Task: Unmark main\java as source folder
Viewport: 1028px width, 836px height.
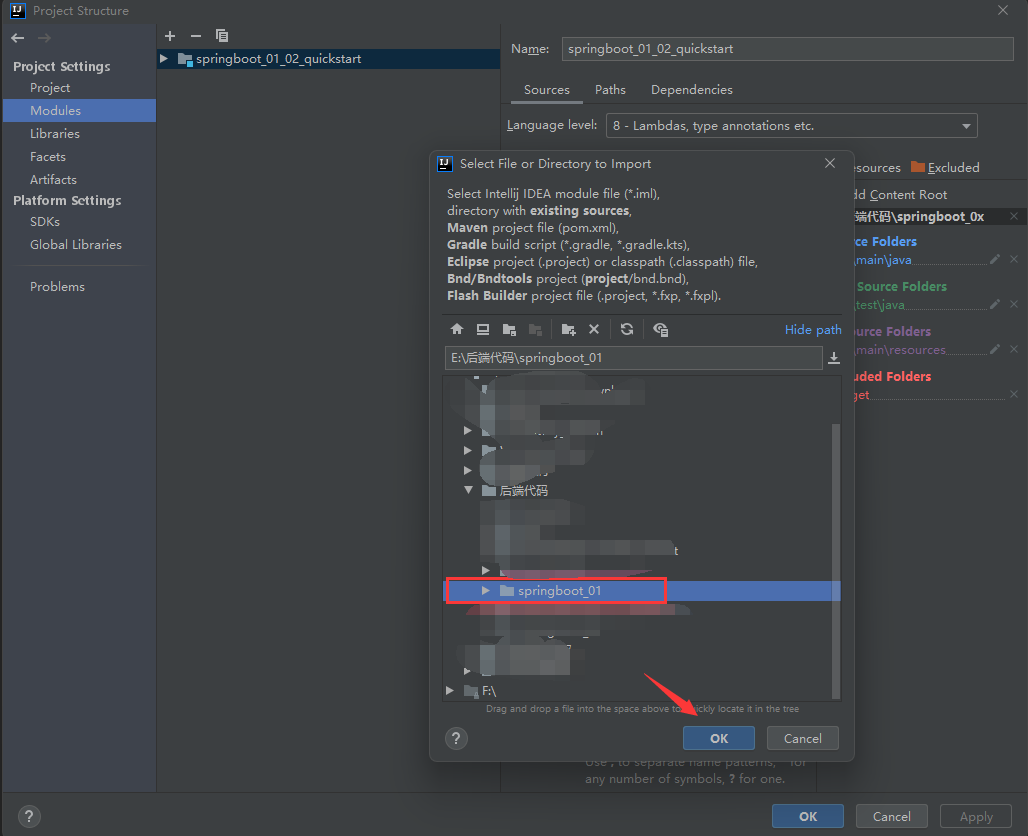Action: pyautogui.click(x=1014, y=260)
